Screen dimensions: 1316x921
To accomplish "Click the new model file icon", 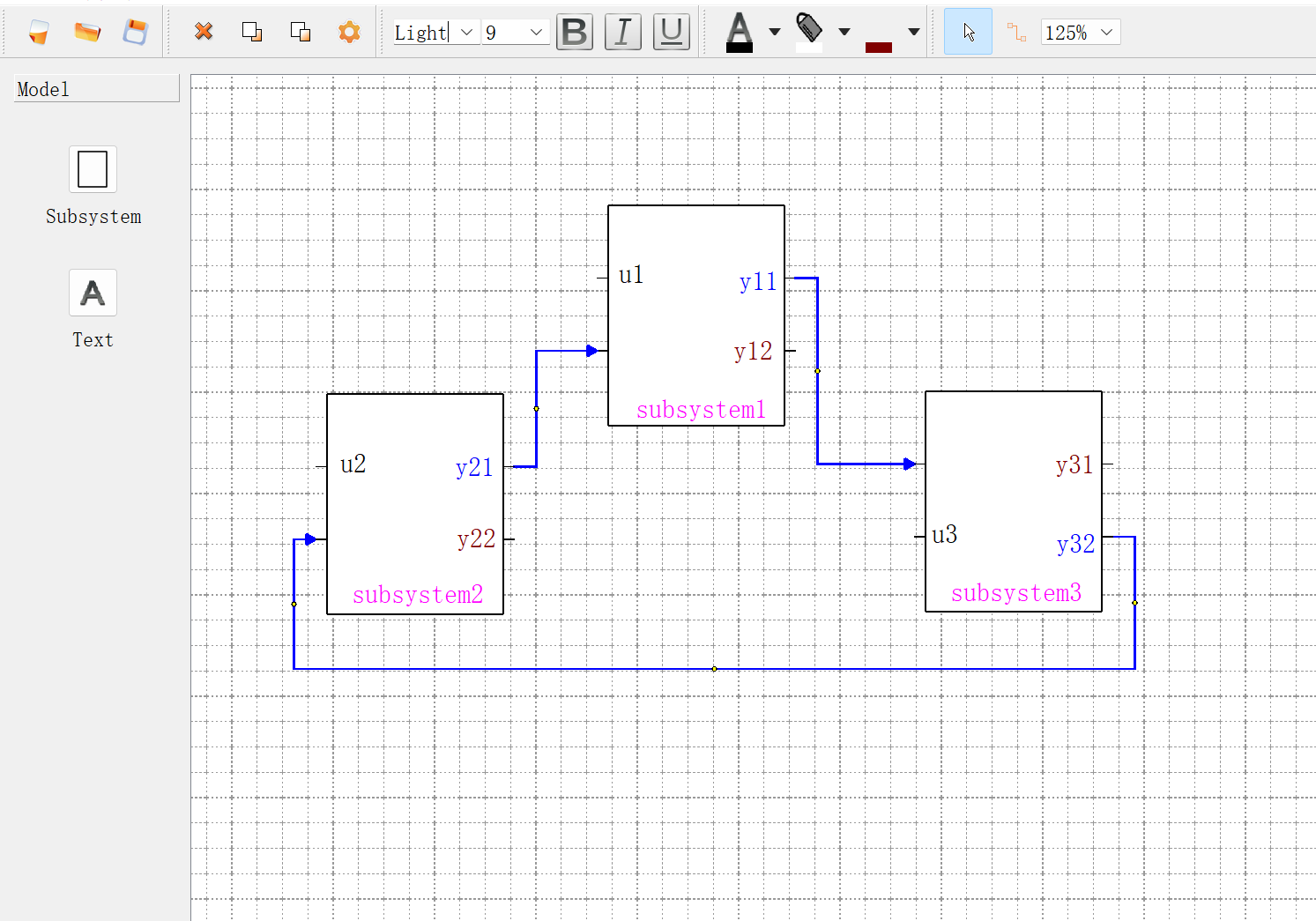I will (x=38, y=33).
